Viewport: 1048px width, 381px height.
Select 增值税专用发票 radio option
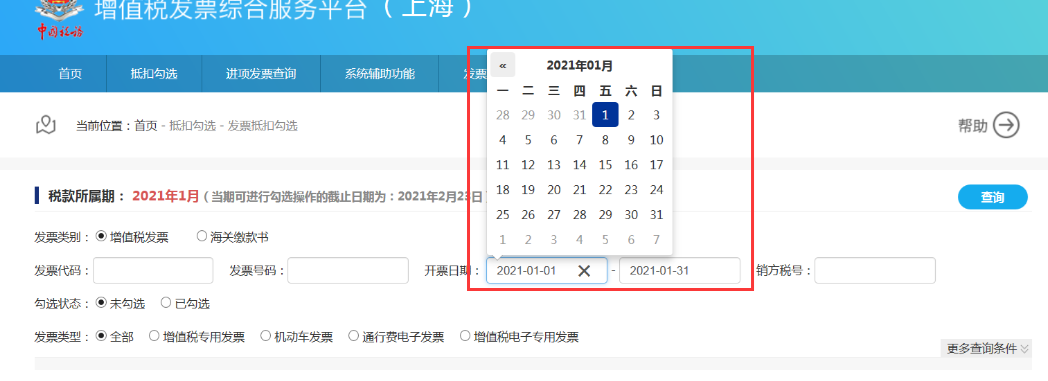point(154,336)
